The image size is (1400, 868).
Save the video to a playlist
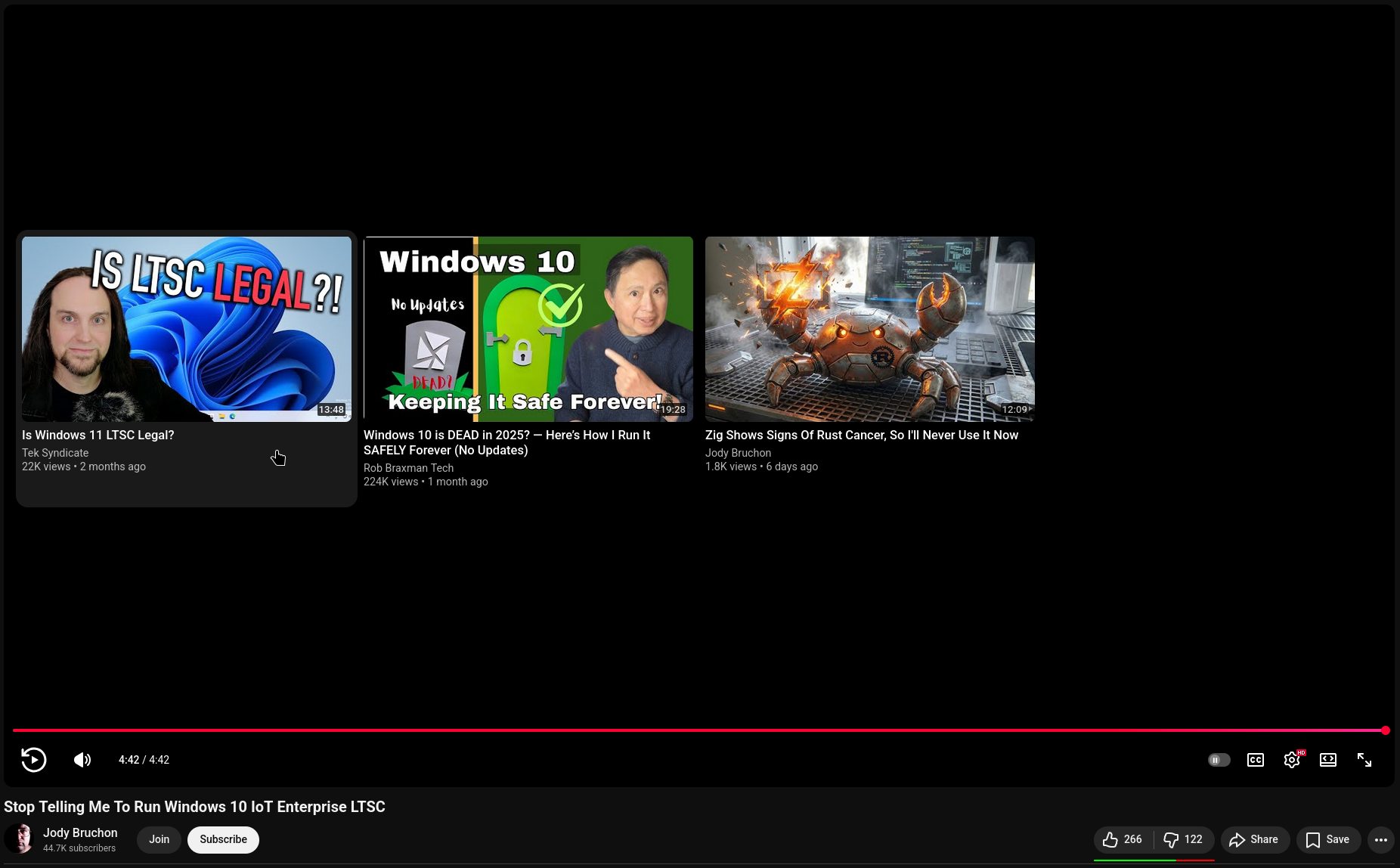tap(1328, 839)
